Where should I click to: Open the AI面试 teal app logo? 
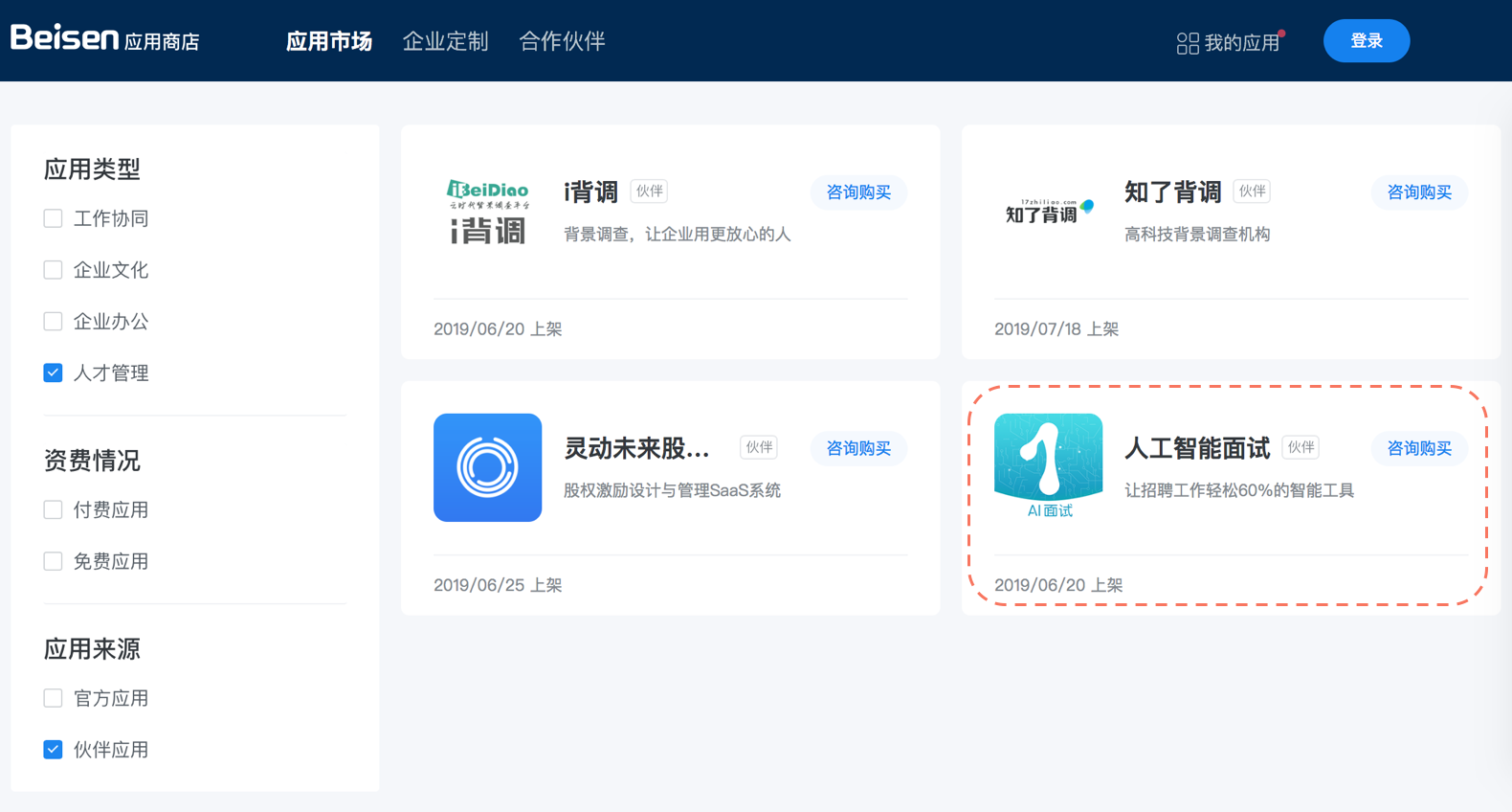[1048, 466]
